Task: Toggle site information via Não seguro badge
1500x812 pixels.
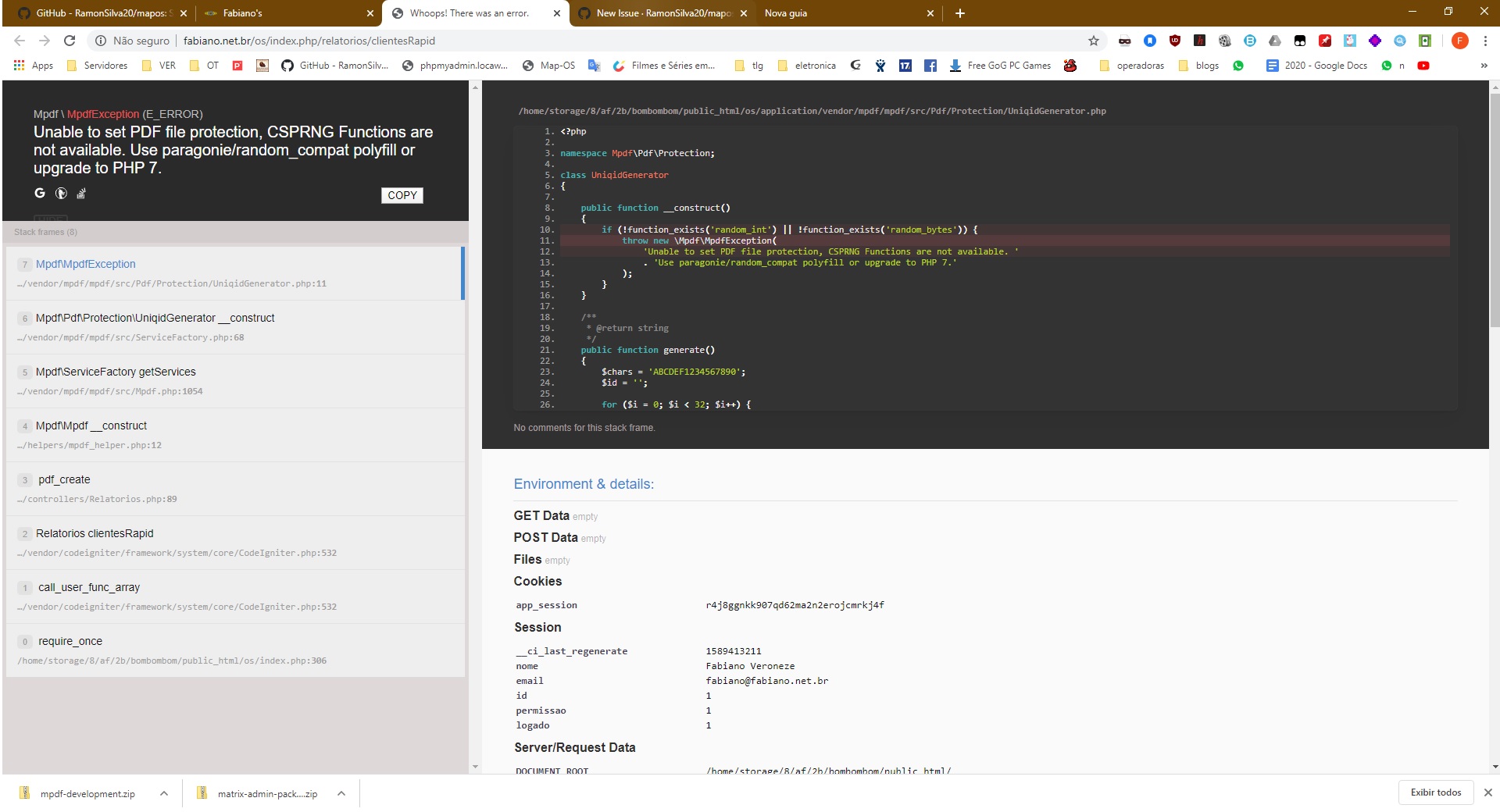Action: (134, 41)
